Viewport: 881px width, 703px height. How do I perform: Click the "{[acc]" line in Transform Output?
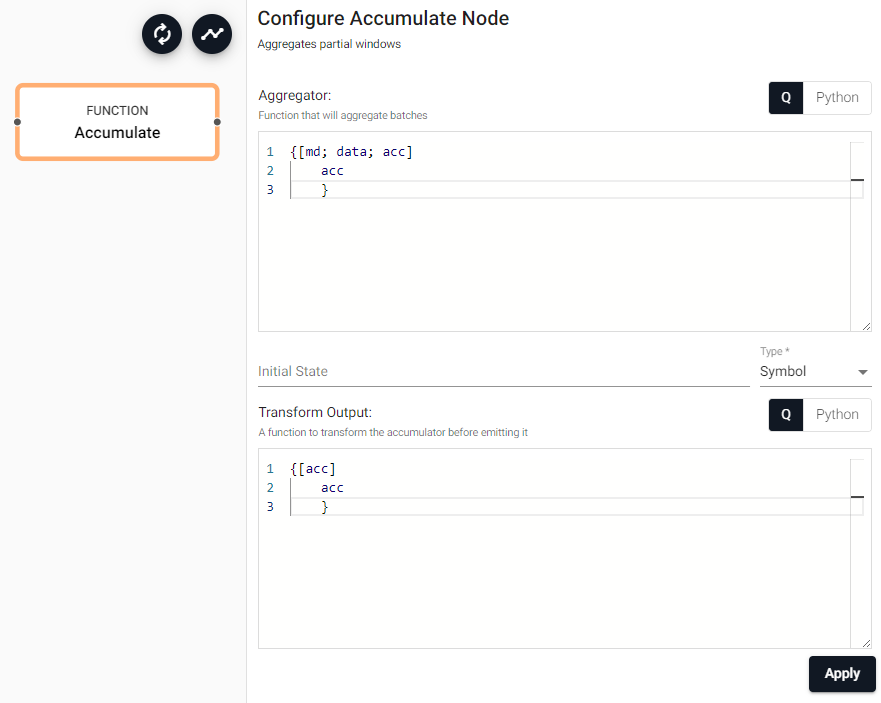(x=313, y=469)
